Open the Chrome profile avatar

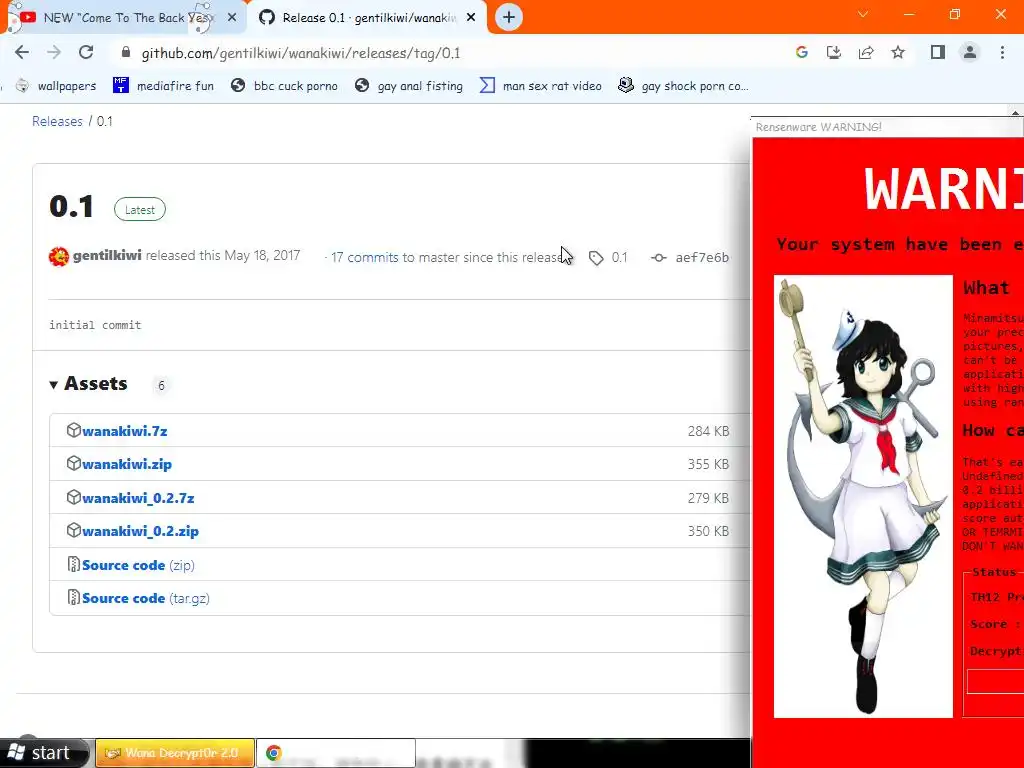(970, 53)
